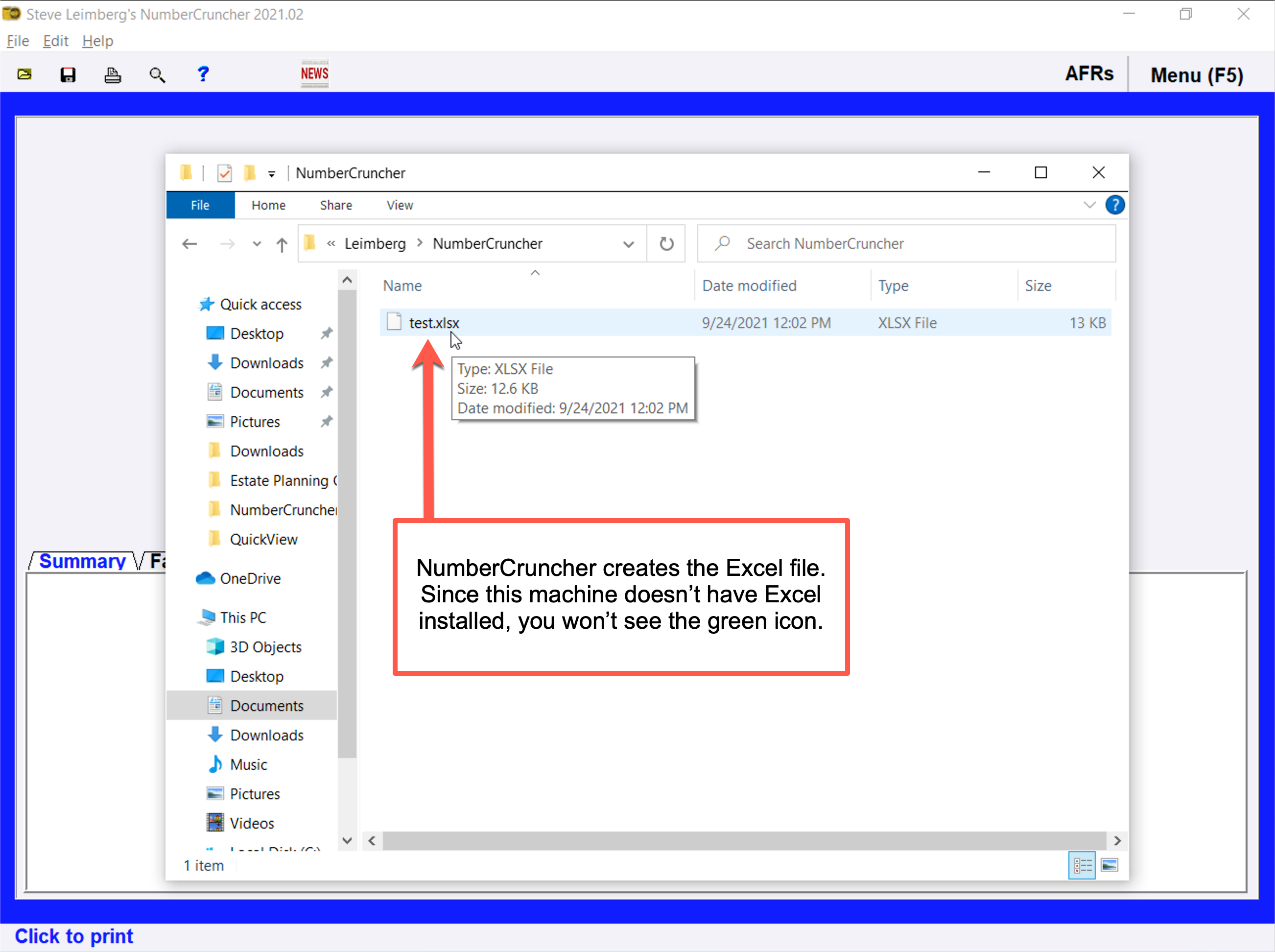This screenshot has height=952, width=1275.
Task: Click navigation pane scroll up arrow
Action: click(x=347, y=281)
